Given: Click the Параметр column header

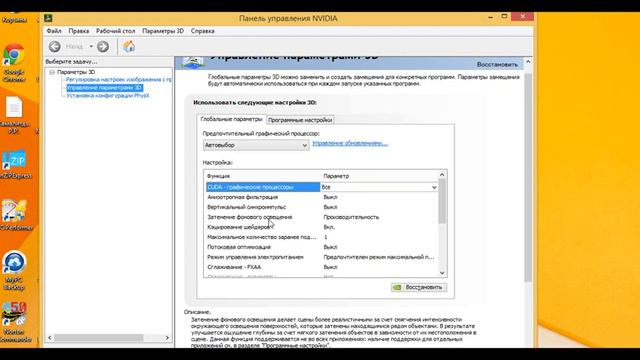Looking at the screenshot, I should tap(336, 176).
